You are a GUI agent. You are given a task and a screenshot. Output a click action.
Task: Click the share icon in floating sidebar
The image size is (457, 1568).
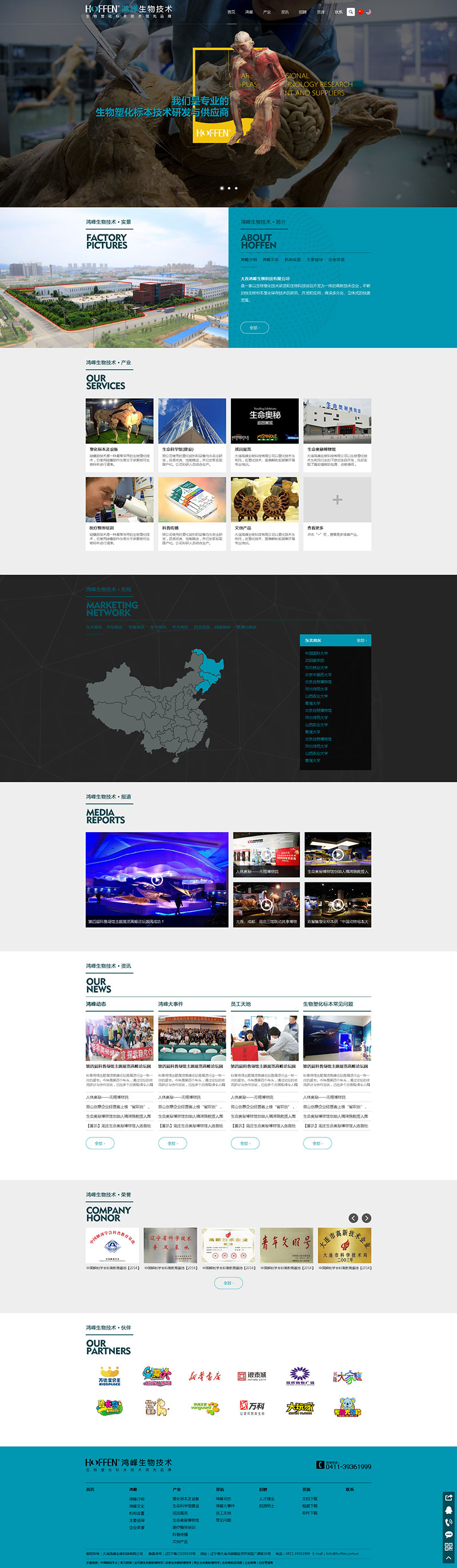[x=449, y=1497]
